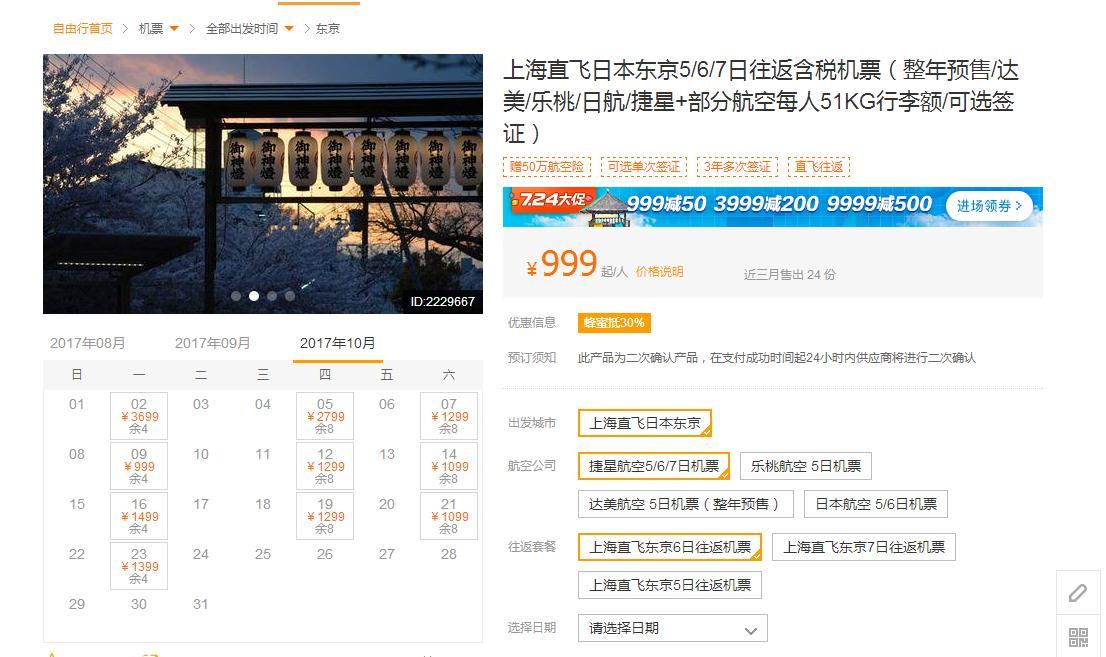Click calendar date 31

click(200, 605)
